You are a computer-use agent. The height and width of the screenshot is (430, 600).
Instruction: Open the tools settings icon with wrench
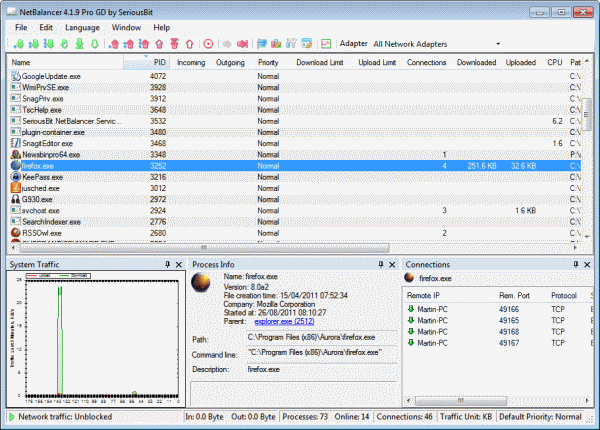click(291, 44)
